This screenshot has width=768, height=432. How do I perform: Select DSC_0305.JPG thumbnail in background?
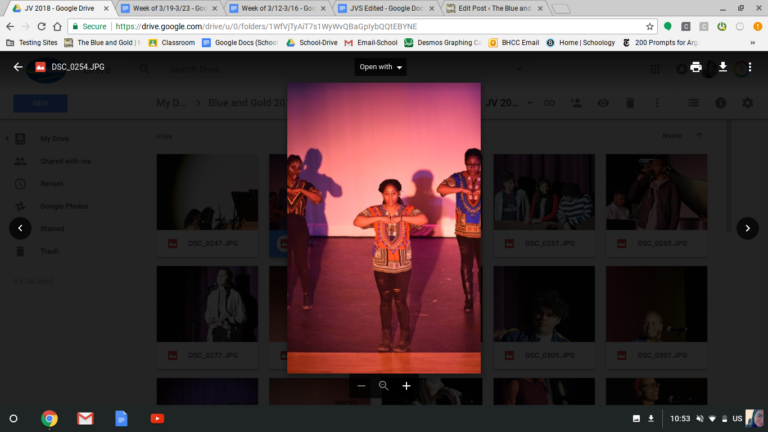pyautogui.click(x=544, y=317)
